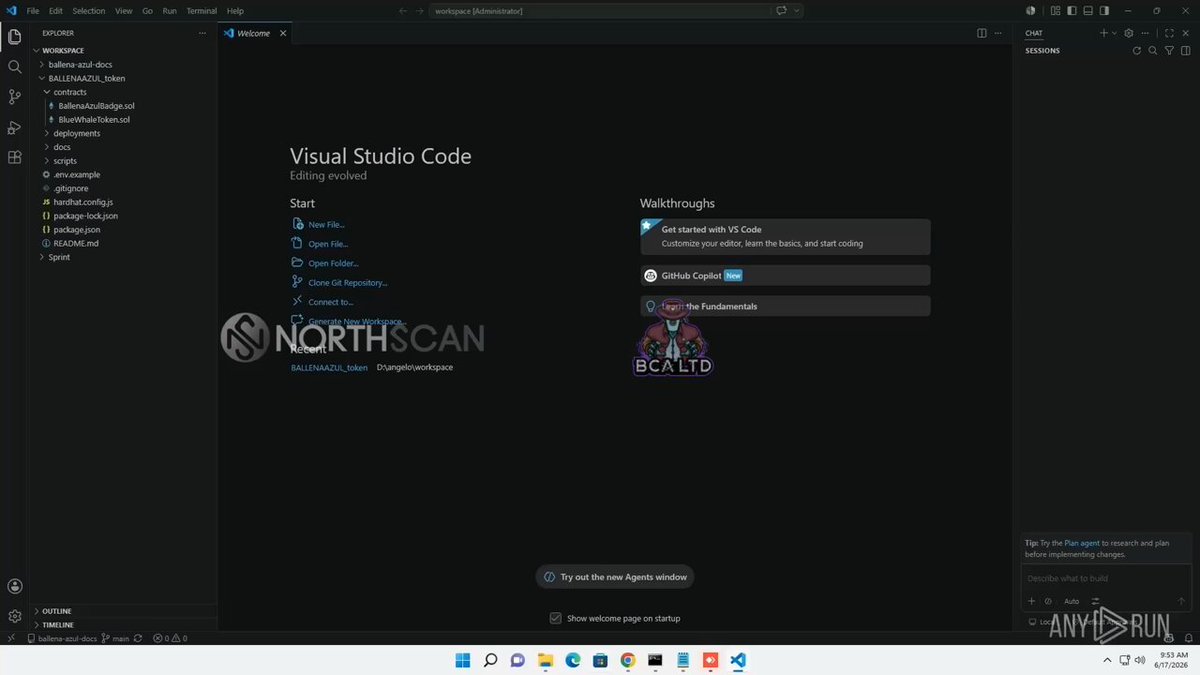Open the Extensions view
The width and height of the screenshot is (1200, 675).
pos(14,157)
